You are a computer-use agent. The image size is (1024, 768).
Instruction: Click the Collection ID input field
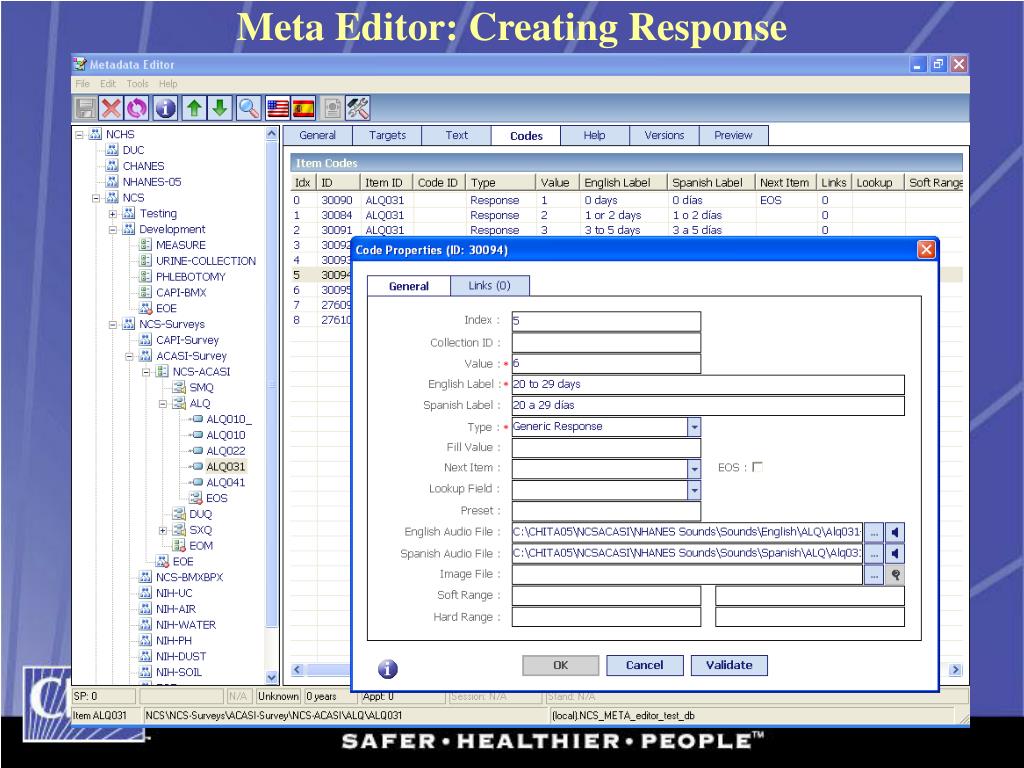click(606, 342)
